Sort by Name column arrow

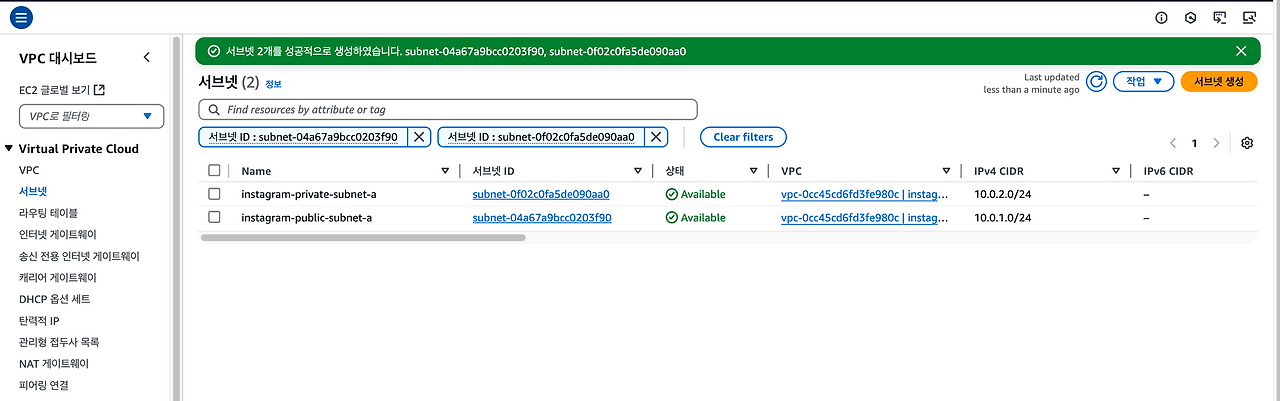445,171
